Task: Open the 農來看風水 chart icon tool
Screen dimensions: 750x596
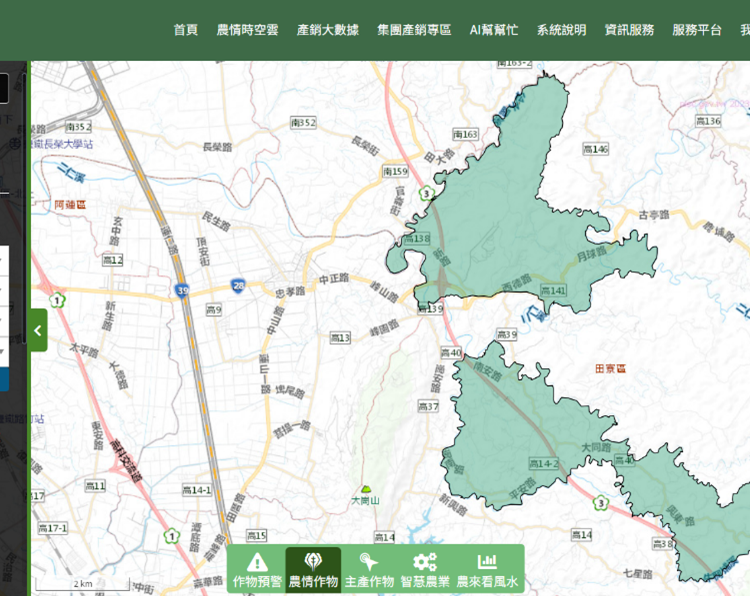Action: [x=487, y=568]
